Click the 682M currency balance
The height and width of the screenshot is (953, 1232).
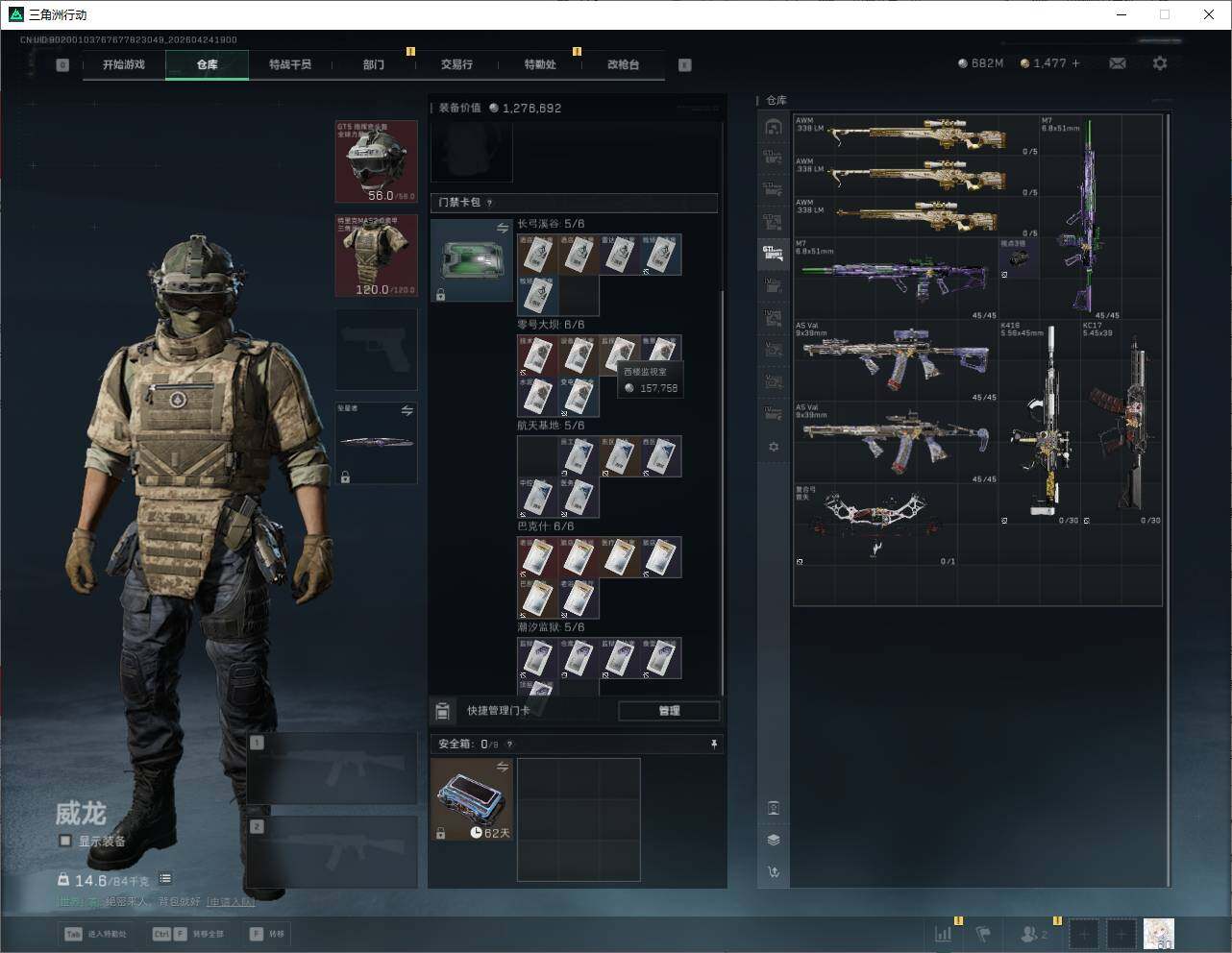tap(980, 63)
